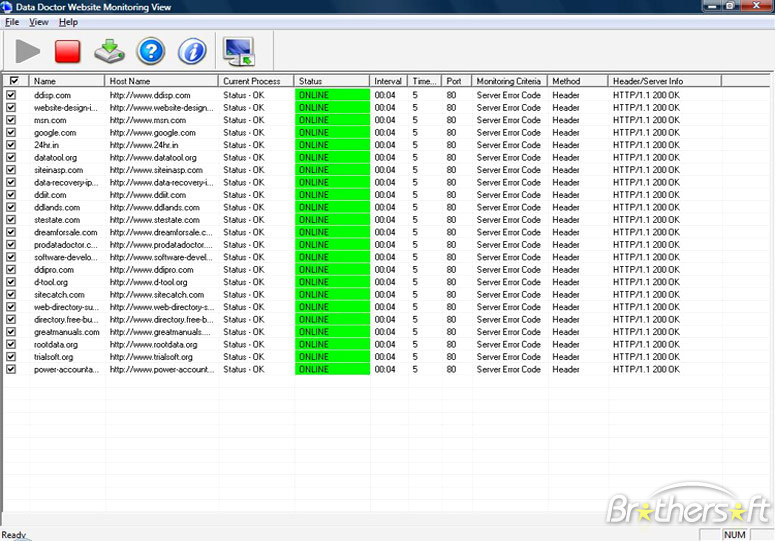Open help via blue question mark icon
Screen dimensions: 775x541
tap(151, 51)
